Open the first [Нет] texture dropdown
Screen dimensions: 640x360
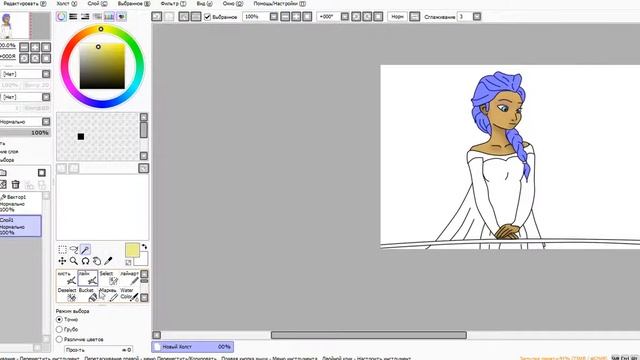click(x=46, y=74)
